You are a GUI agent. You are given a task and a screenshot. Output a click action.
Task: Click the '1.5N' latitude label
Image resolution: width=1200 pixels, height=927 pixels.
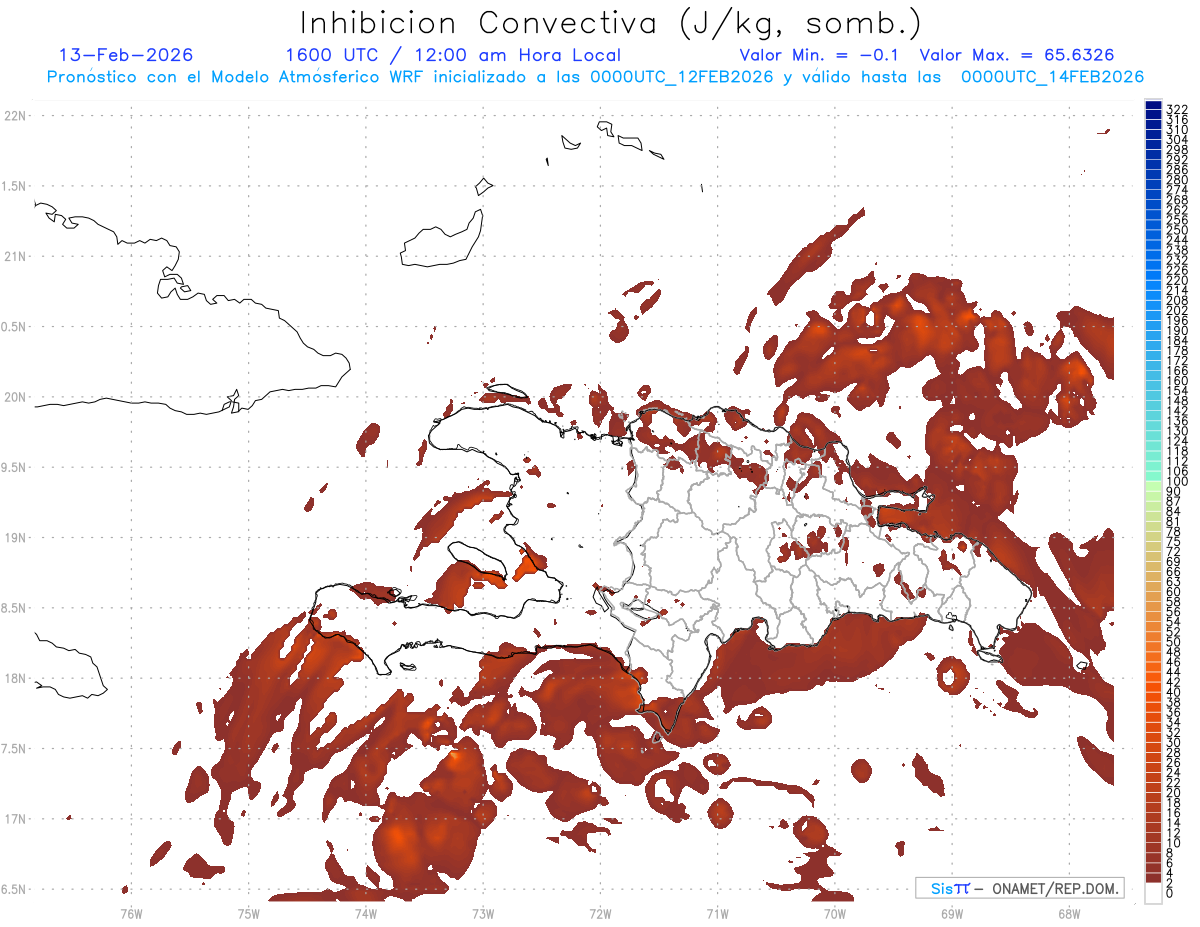[15, 186]
